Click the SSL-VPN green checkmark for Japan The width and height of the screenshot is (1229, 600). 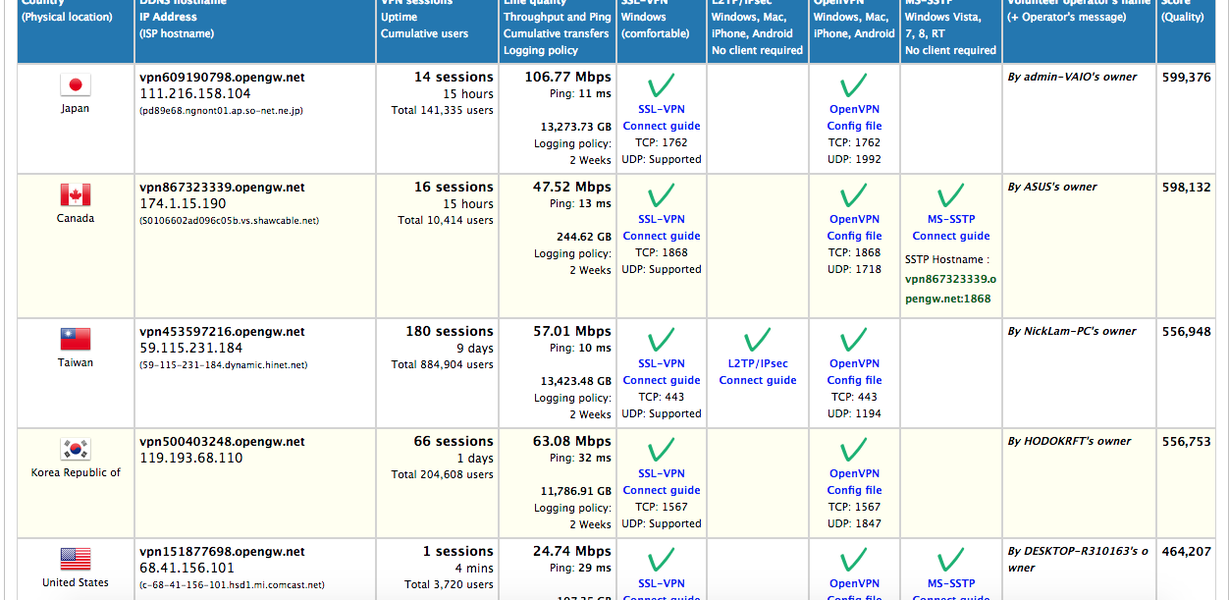click(x=661, y=85)
